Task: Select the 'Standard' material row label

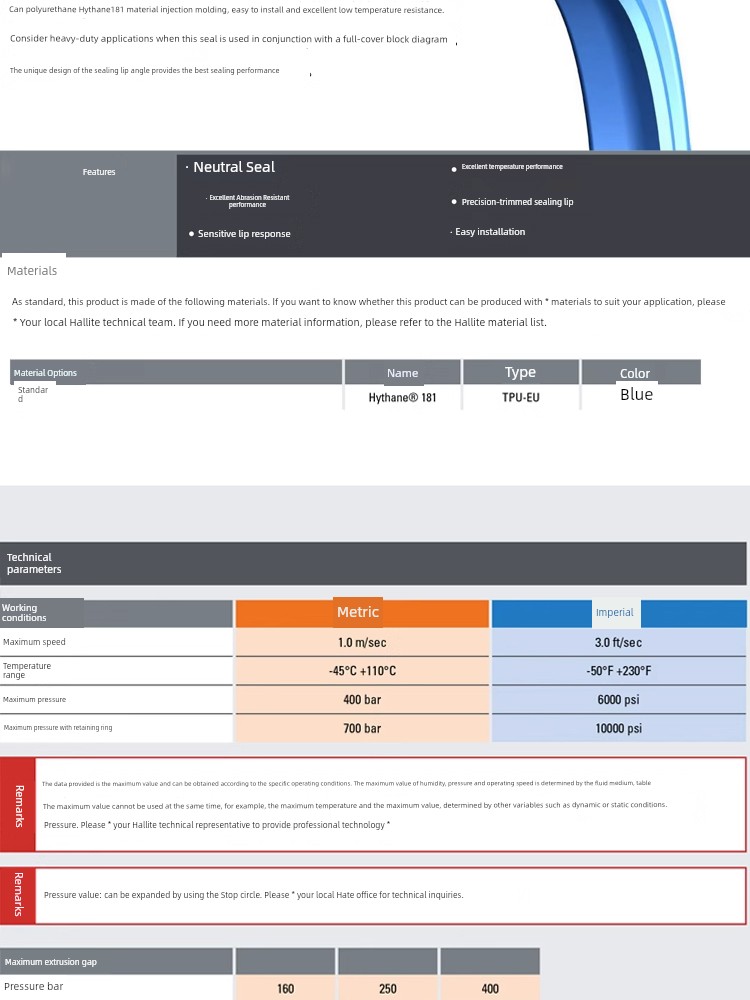Action: click(32, 394)
